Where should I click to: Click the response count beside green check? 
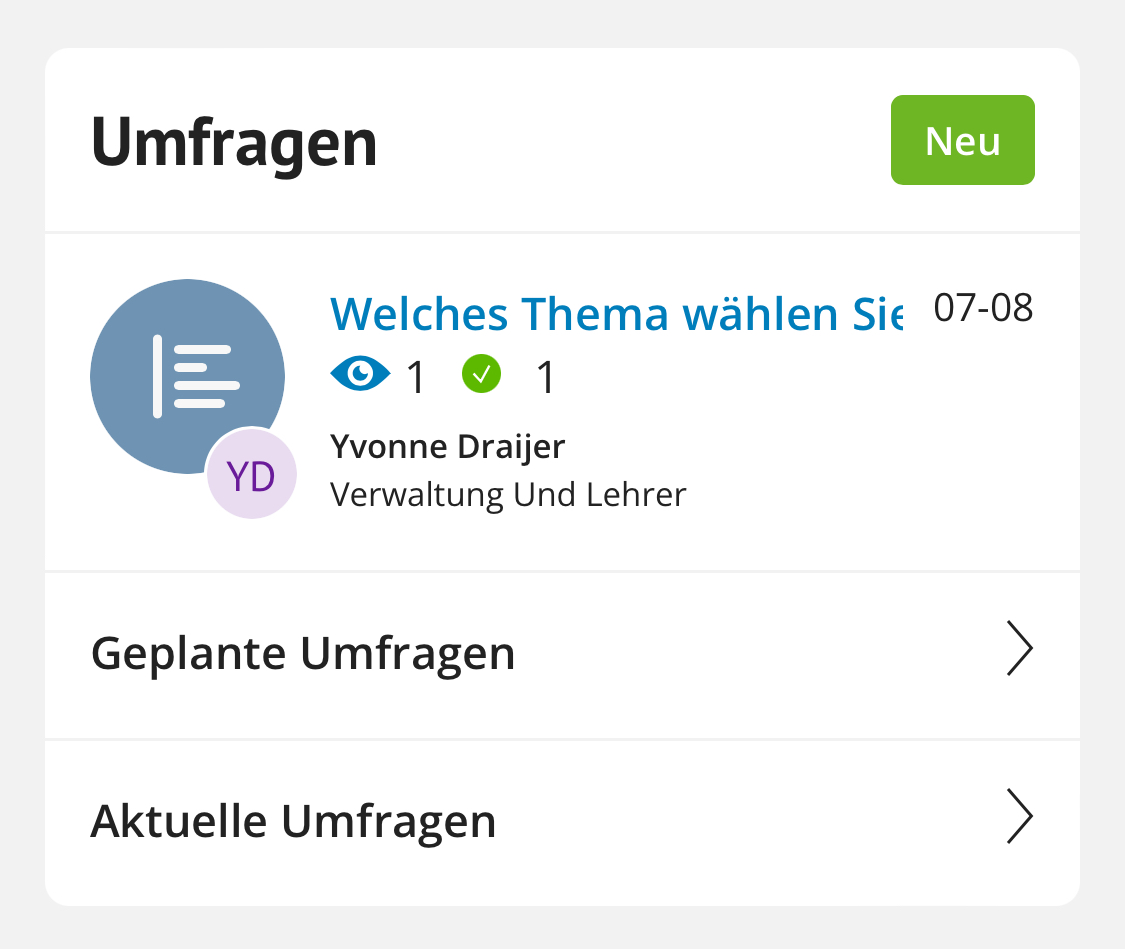(x=546, y=377)
